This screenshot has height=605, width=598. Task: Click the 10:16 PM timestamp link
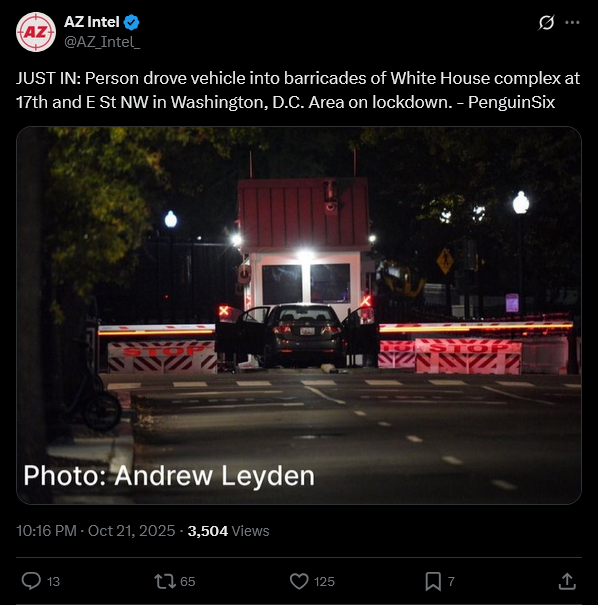pyautogui.click(x=46, y=531)
